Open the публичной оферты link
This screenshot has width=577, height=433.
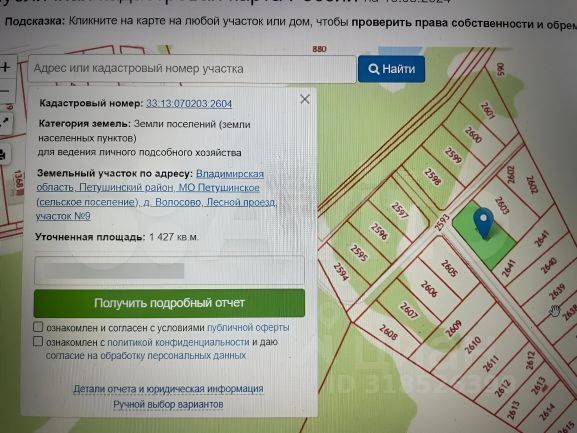coord(248,327)
